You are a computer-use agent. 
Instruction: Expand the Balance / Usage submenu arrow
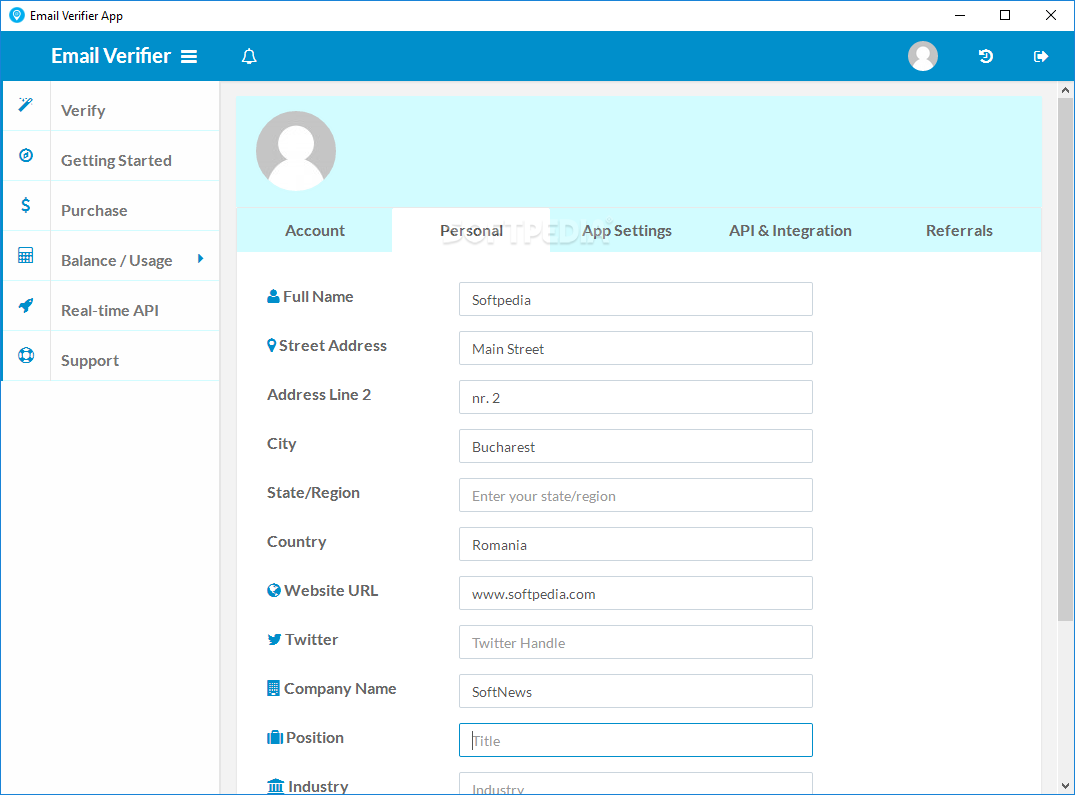point(200,258)
